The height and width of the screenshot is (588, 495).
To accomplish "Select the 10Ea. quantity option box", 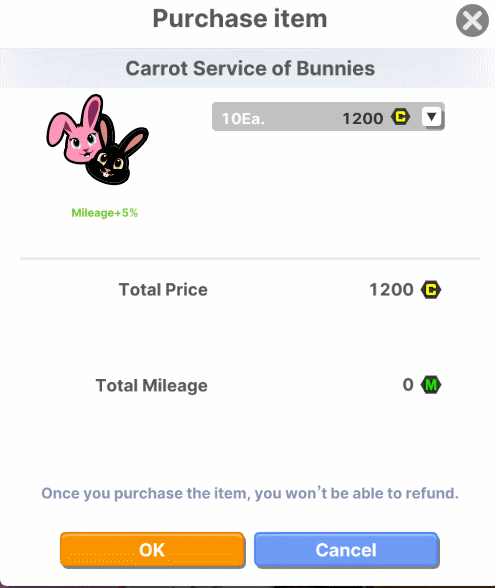I will click(x=328, y=117).
